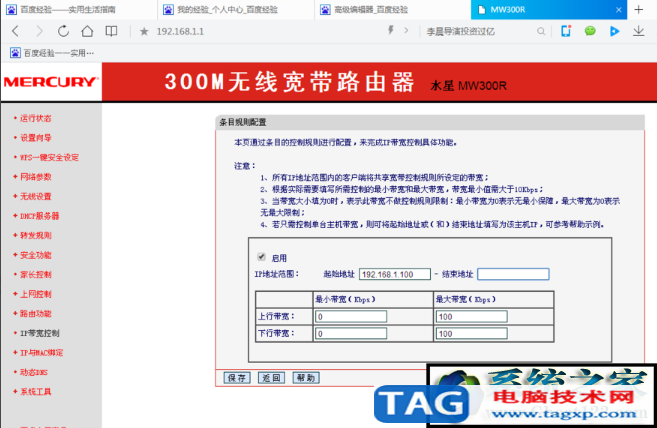Viewport: 657px width, 428px height.
Task: Expand the 上网控制 sidebar menu
Action: click(36, 294)
